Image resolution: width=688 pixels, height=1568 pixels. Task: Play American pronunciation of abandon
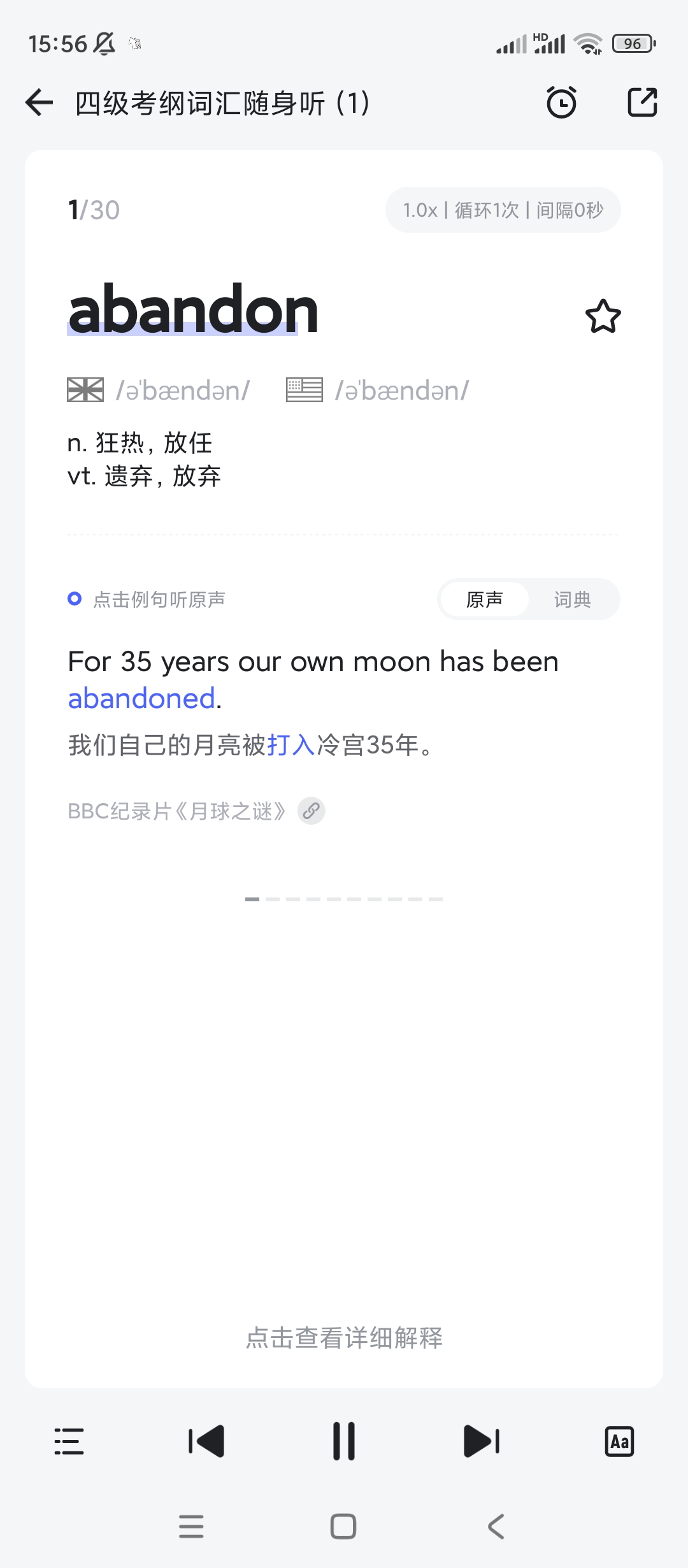(x=305, y=390)
